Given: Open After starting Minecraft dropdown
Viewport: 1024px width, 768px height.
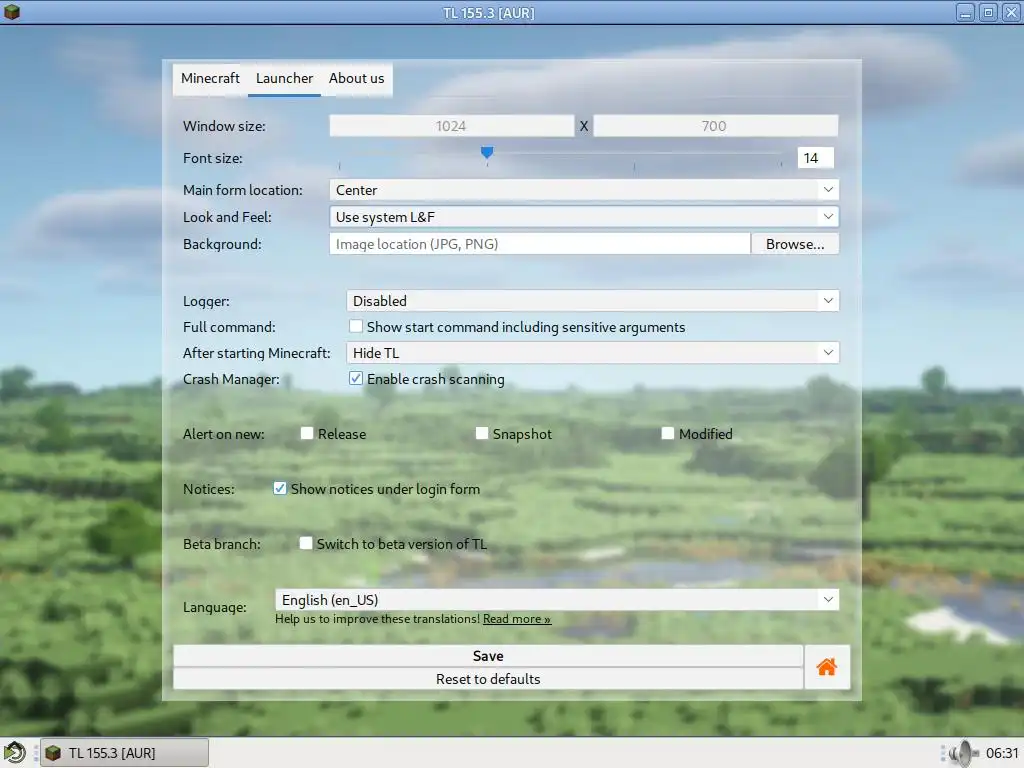Looking at the screenshot, I should click(x=592, y=353).
